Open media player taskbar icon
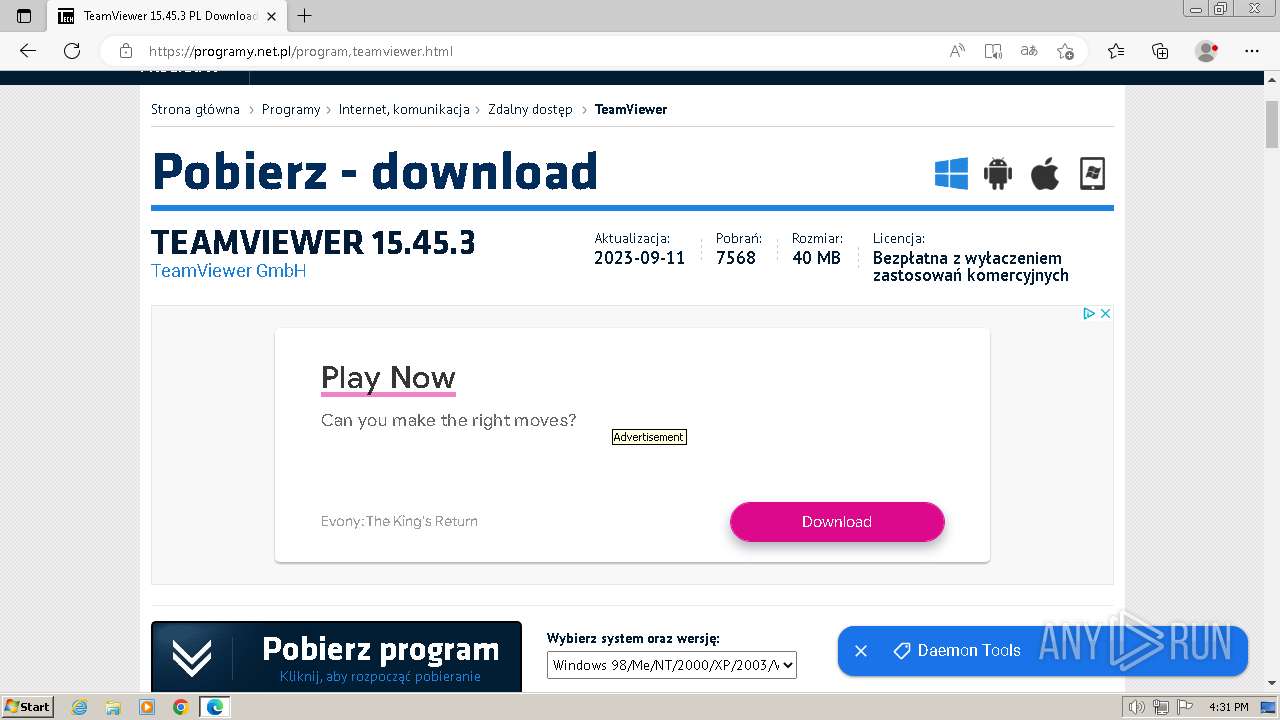 click(147, 707)
